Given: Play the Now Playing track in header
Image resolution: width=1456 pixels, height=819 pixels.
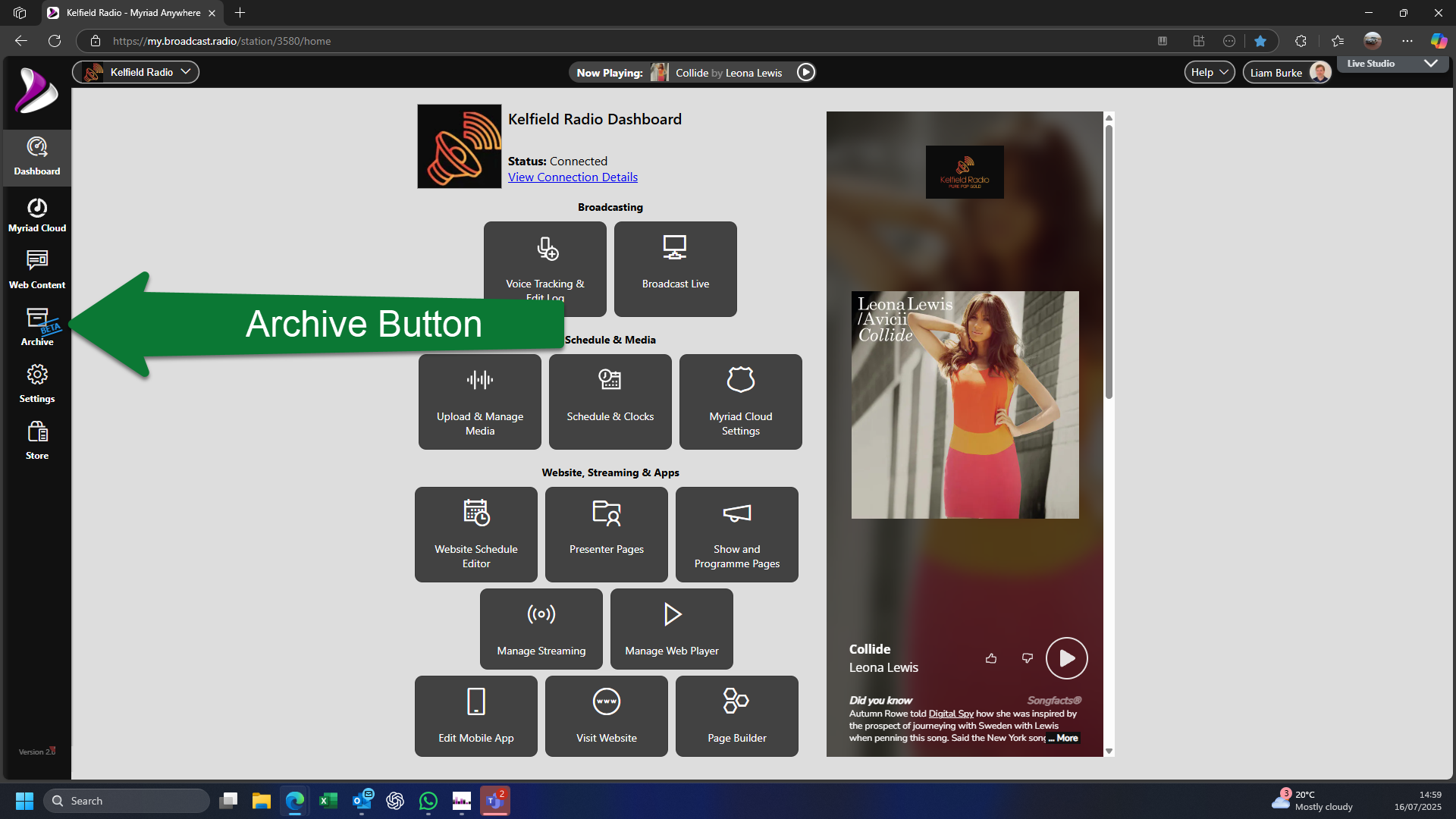Looking at the screenshot, I should coord(806,72).
